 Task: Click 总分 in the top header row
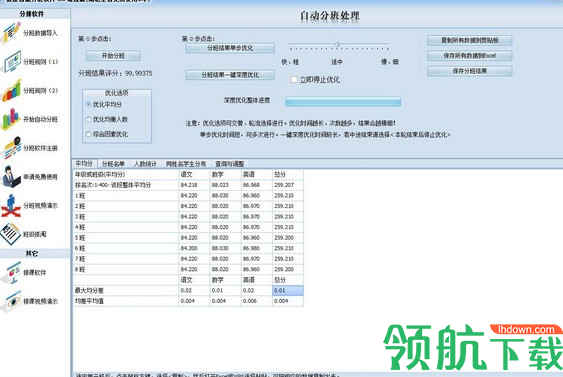[280, 174]
